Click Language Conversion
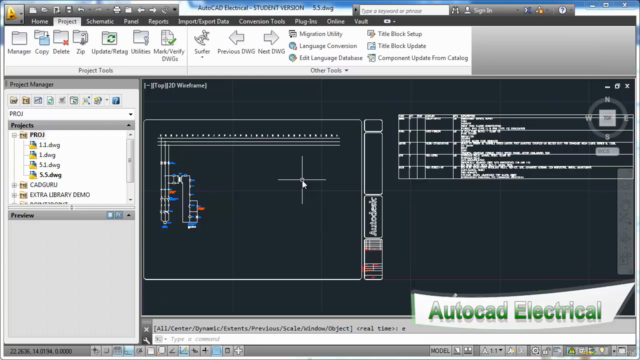 coord(323,46)
